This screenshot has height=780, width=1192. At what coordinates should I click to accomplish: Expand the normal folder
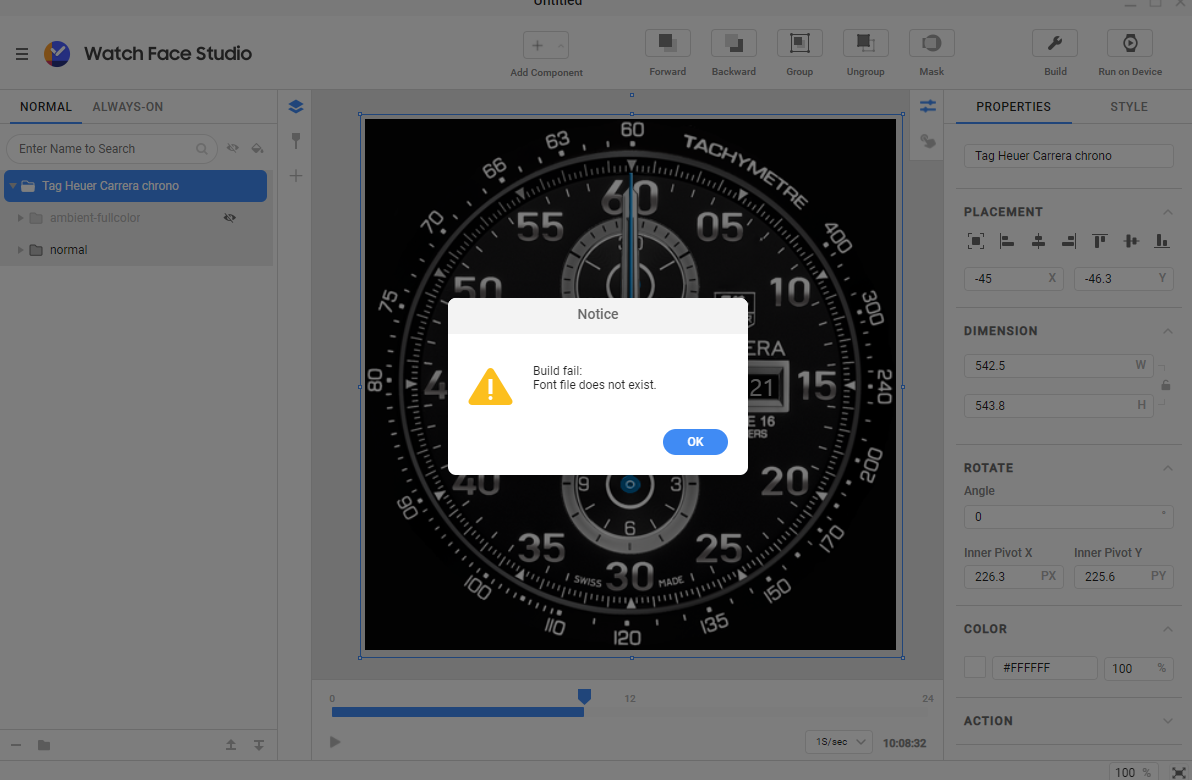pos(21,250)
